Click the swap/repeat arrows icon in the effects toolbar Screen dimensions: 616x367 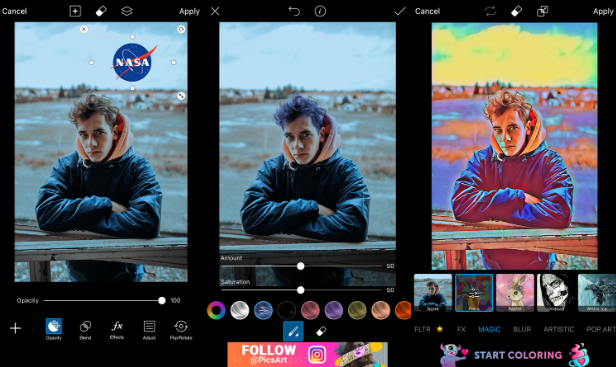(490, 11)
